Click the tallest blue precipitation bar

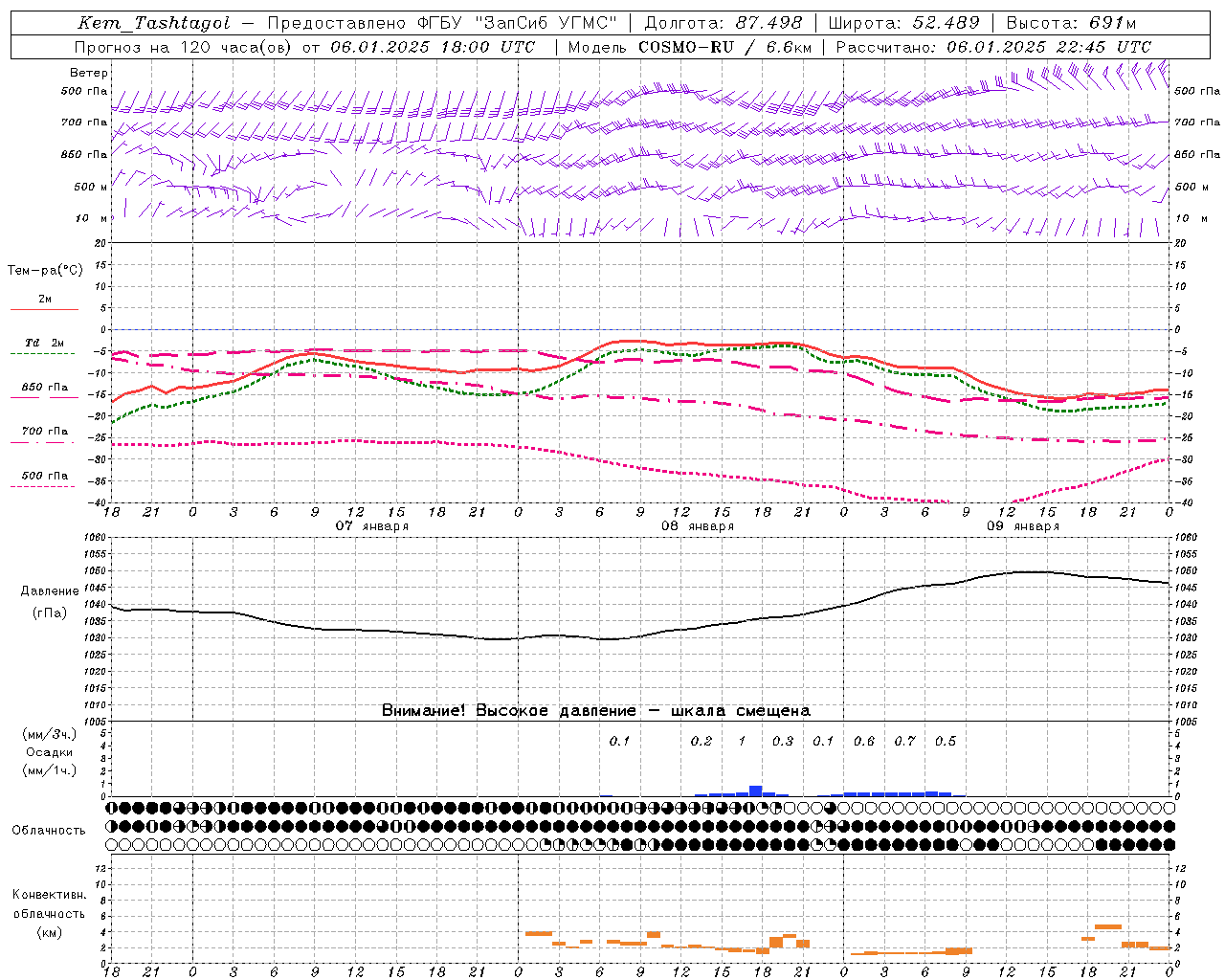755,791
